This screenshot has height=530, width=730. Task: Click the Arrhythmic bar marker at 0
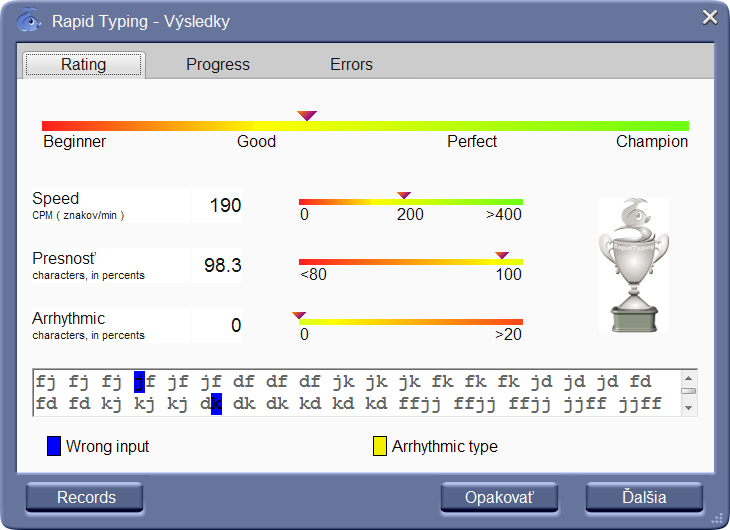[x=299, y=315]
